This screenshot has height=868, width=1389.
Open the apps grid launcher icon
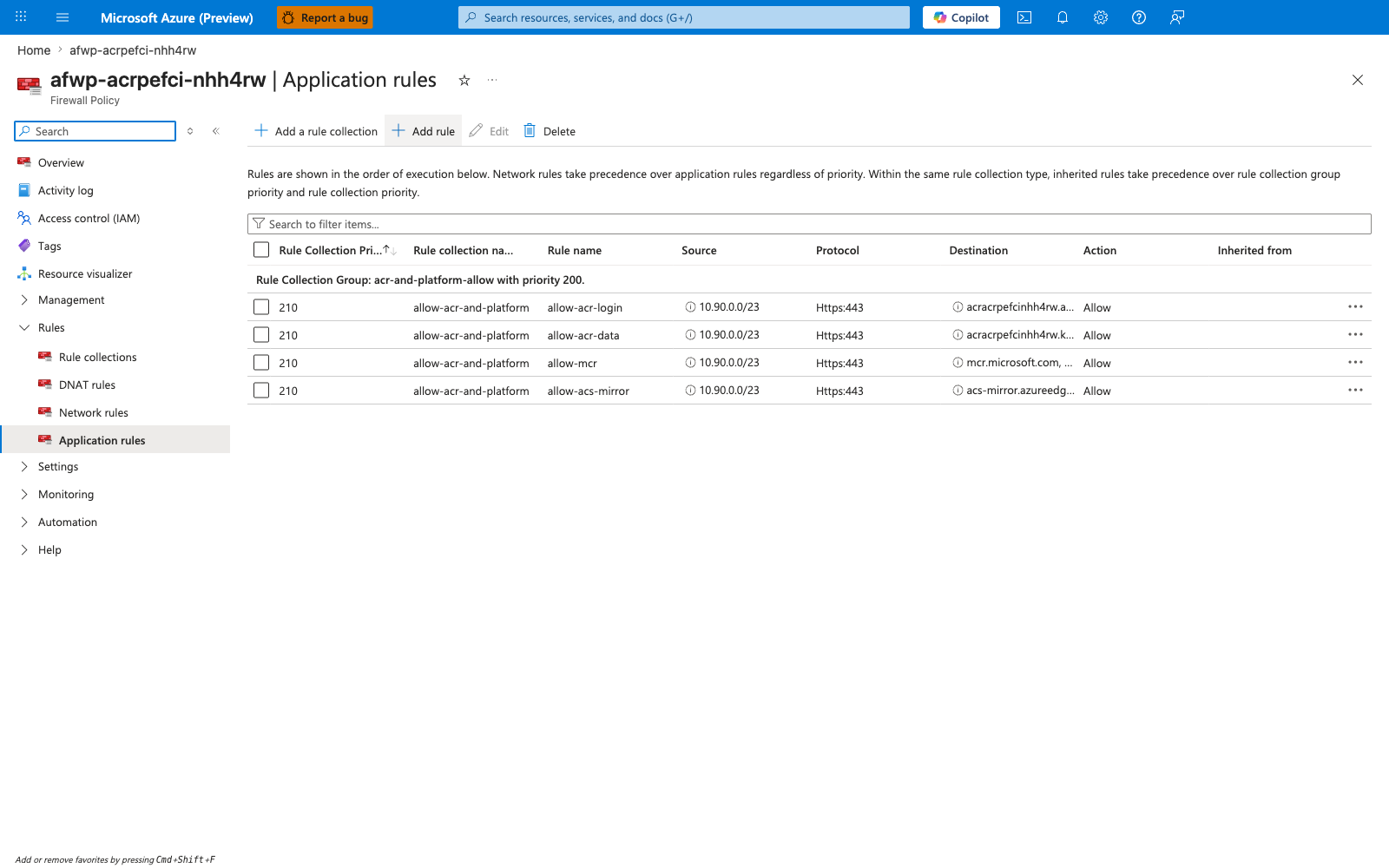point(21,17)
